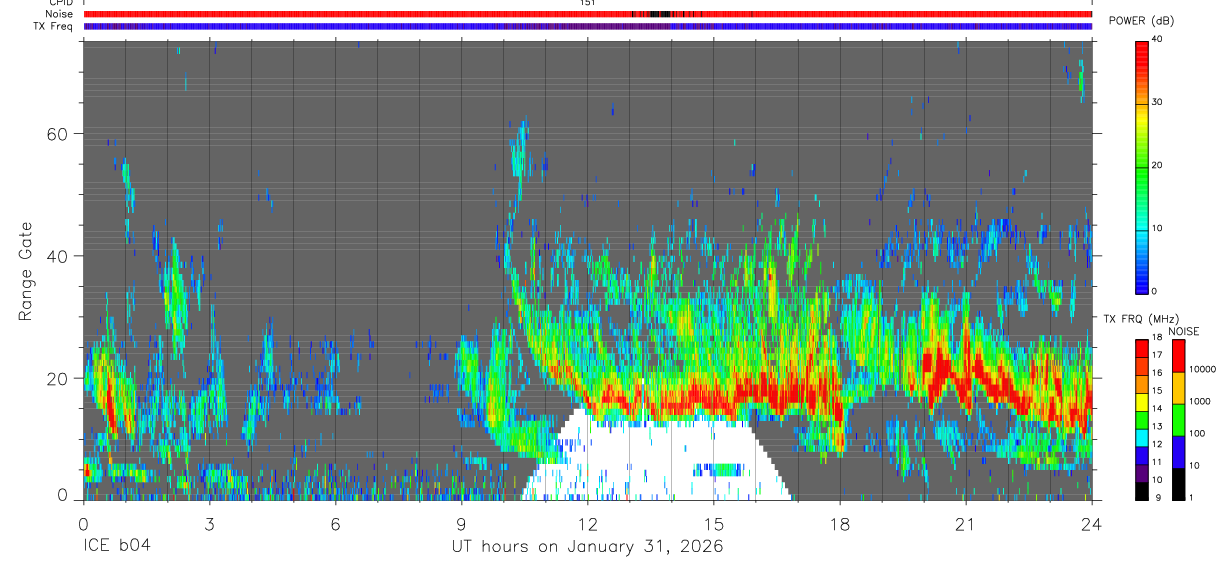The image size is (1228, 567).
Task: Click the UT hours tick label 21
Action: [965, 524]
